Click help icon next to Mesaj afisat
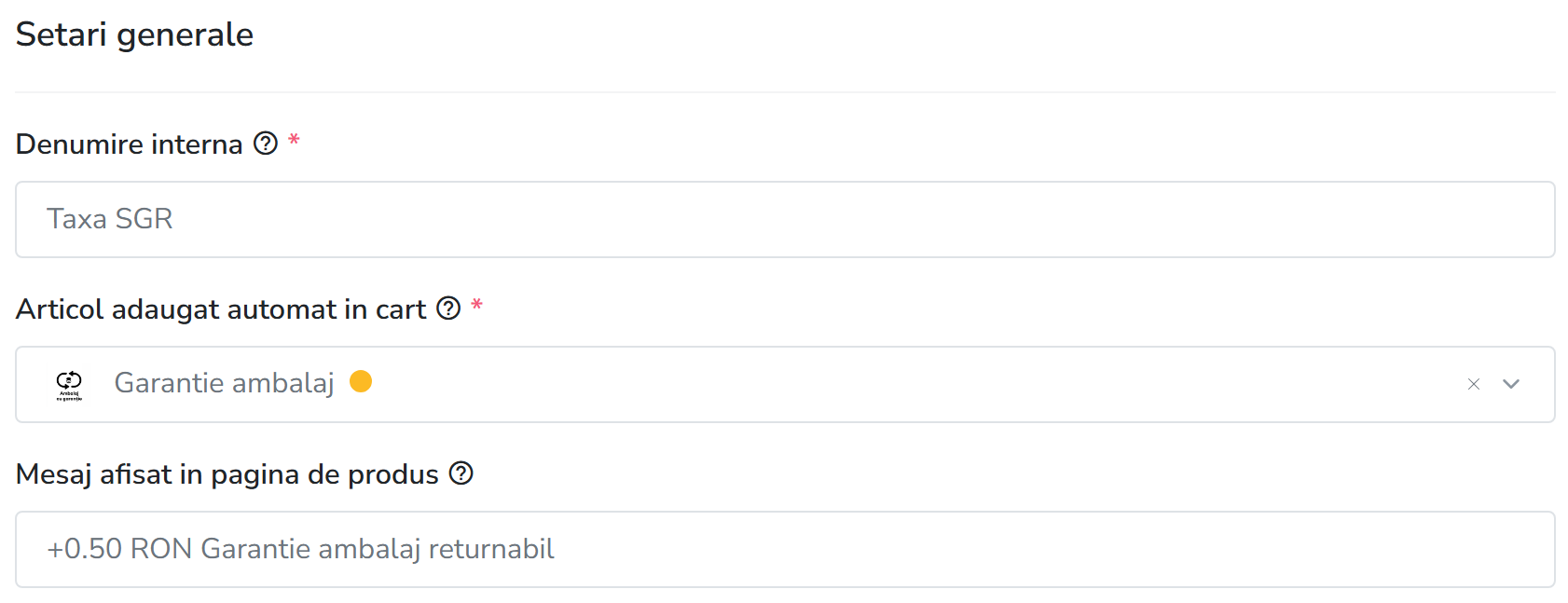This screenshot has height=603, width=1568. click(461, 473)
